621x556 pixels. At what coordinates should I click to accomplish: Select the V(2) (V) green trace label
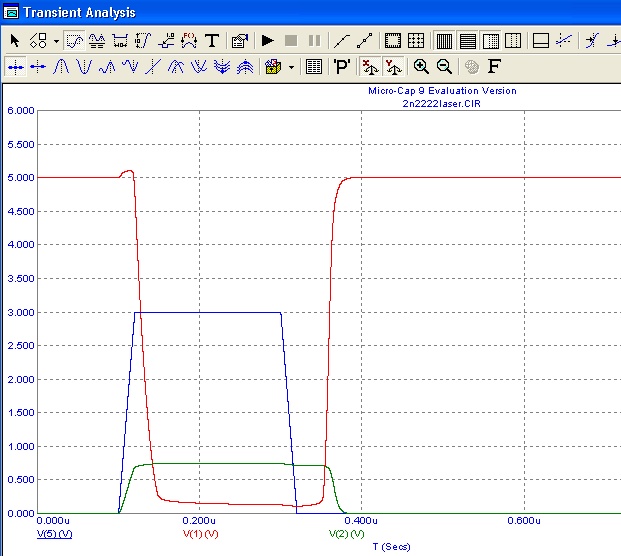346,534
